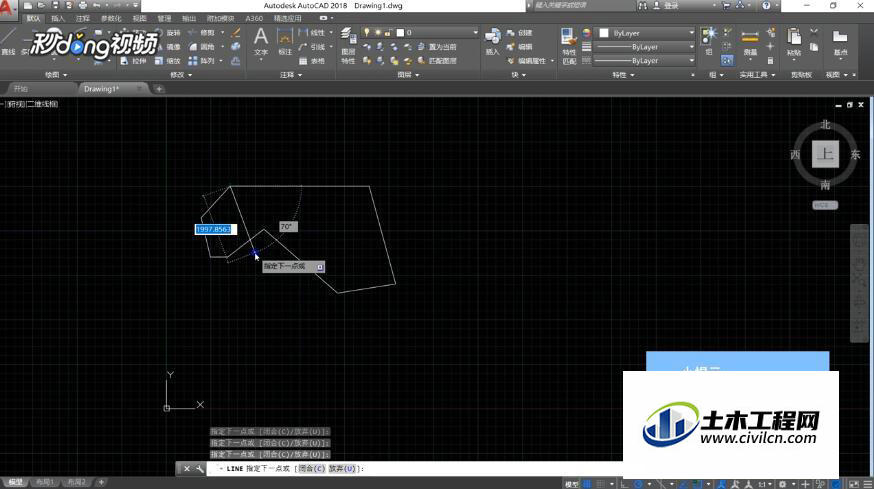Expand the 绘图 (Draw) panel
This screenshot has width=874, height=489.
tap(56, 75)
